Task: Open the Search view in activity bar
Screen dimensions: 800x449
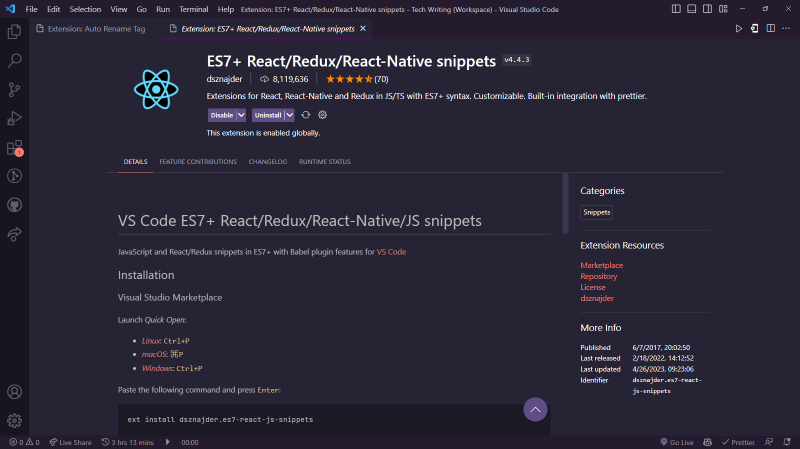Action: pyautogui.click(x=14, y=61)
